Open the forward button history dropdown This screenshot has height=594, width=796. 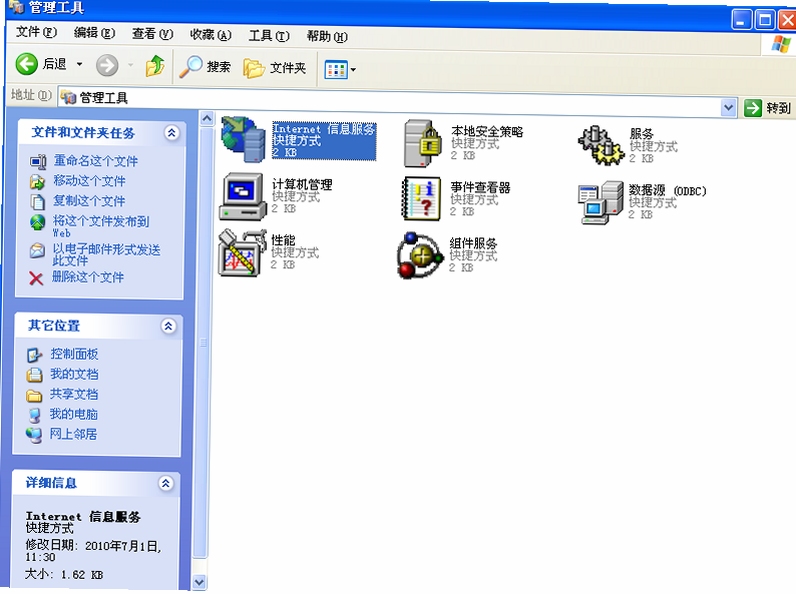click(x=130, y=65)
